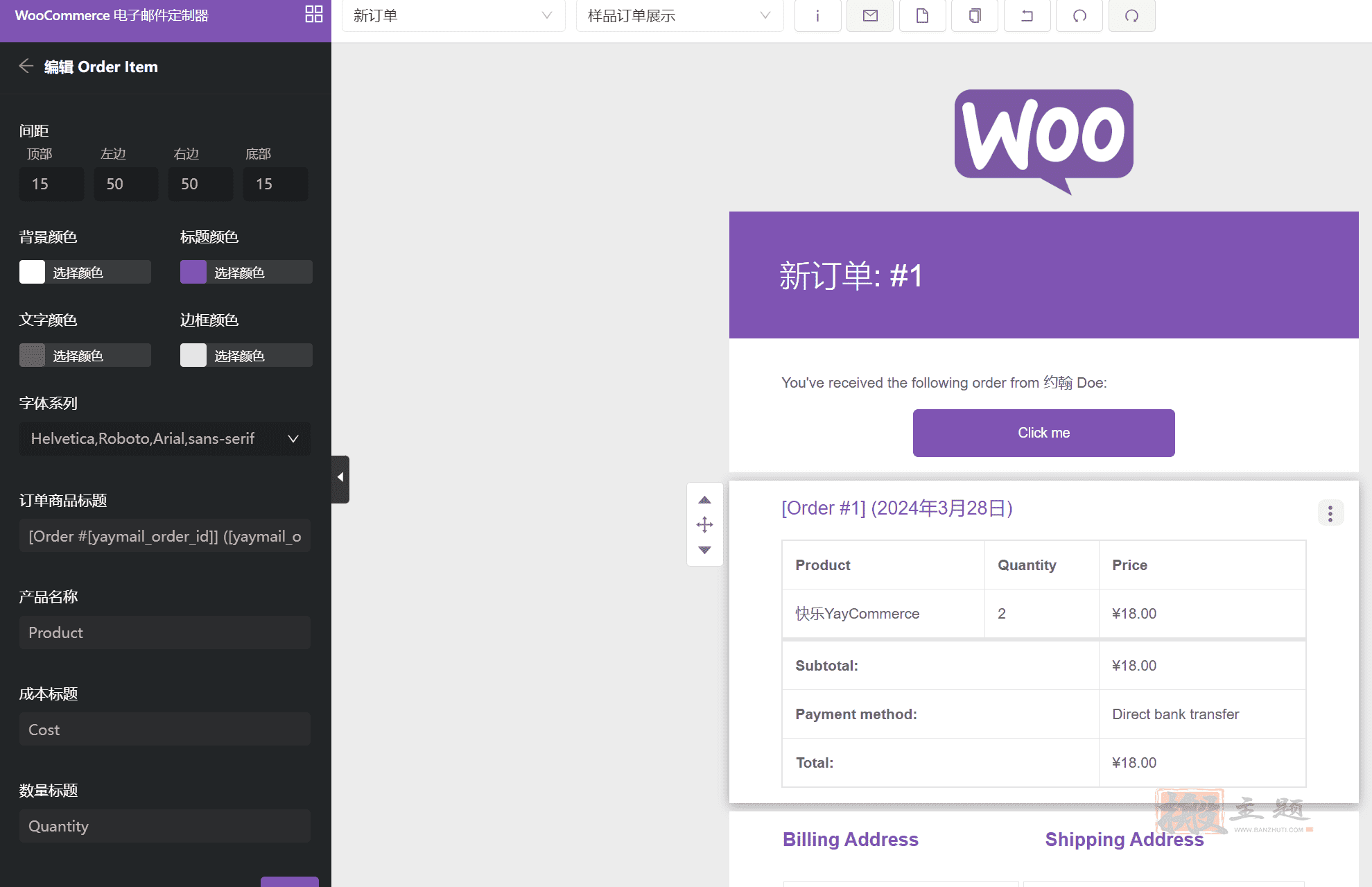Expand the 字体系列 font family dropdown
The width and height of the screenshot is (1372, 887).
[165, 438]
